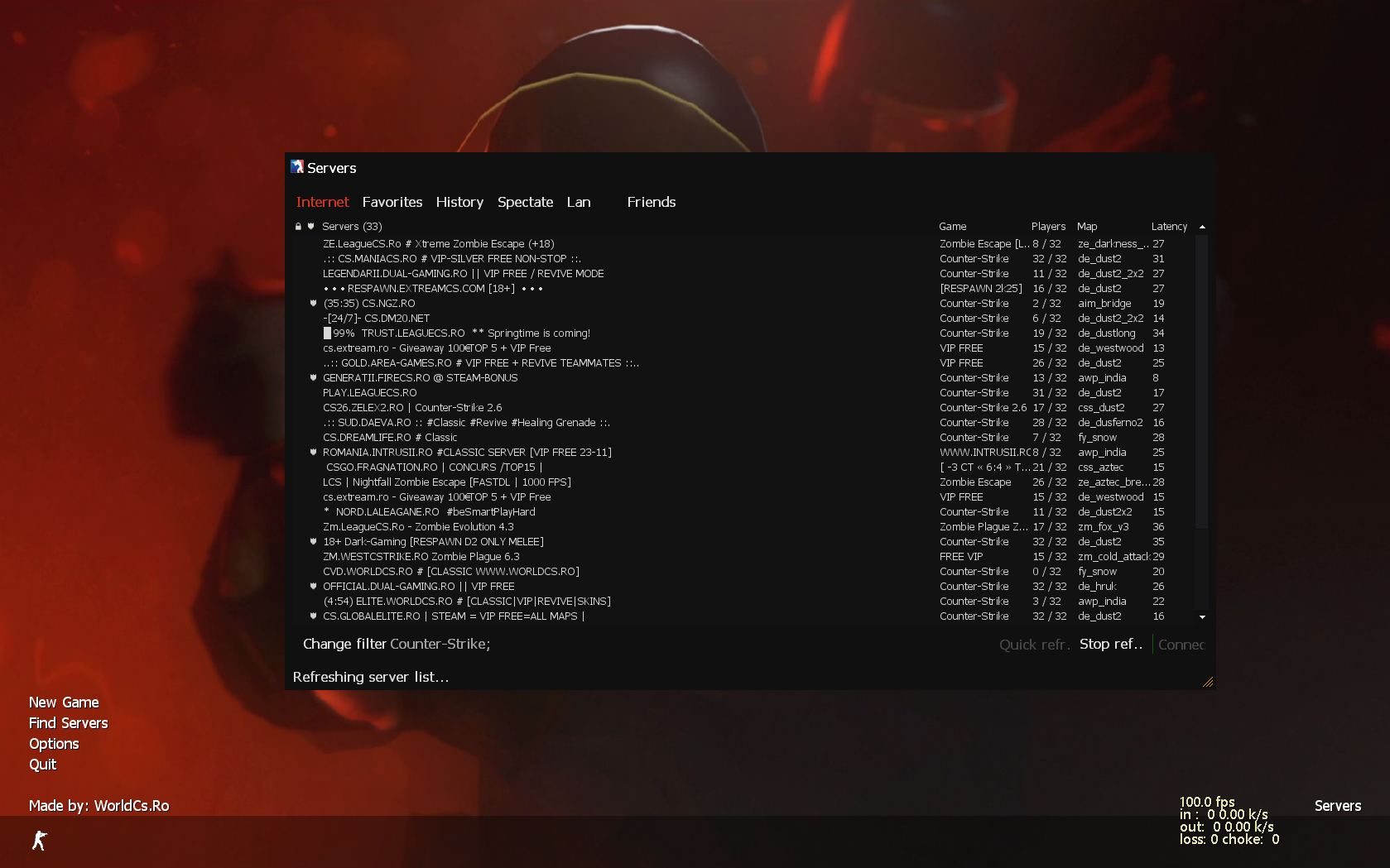Click the shield icon beside CS.GLOBALELITE.RO
This screenshot has height=868, width=1390.
pyautogui.click(x=313, y=616)
